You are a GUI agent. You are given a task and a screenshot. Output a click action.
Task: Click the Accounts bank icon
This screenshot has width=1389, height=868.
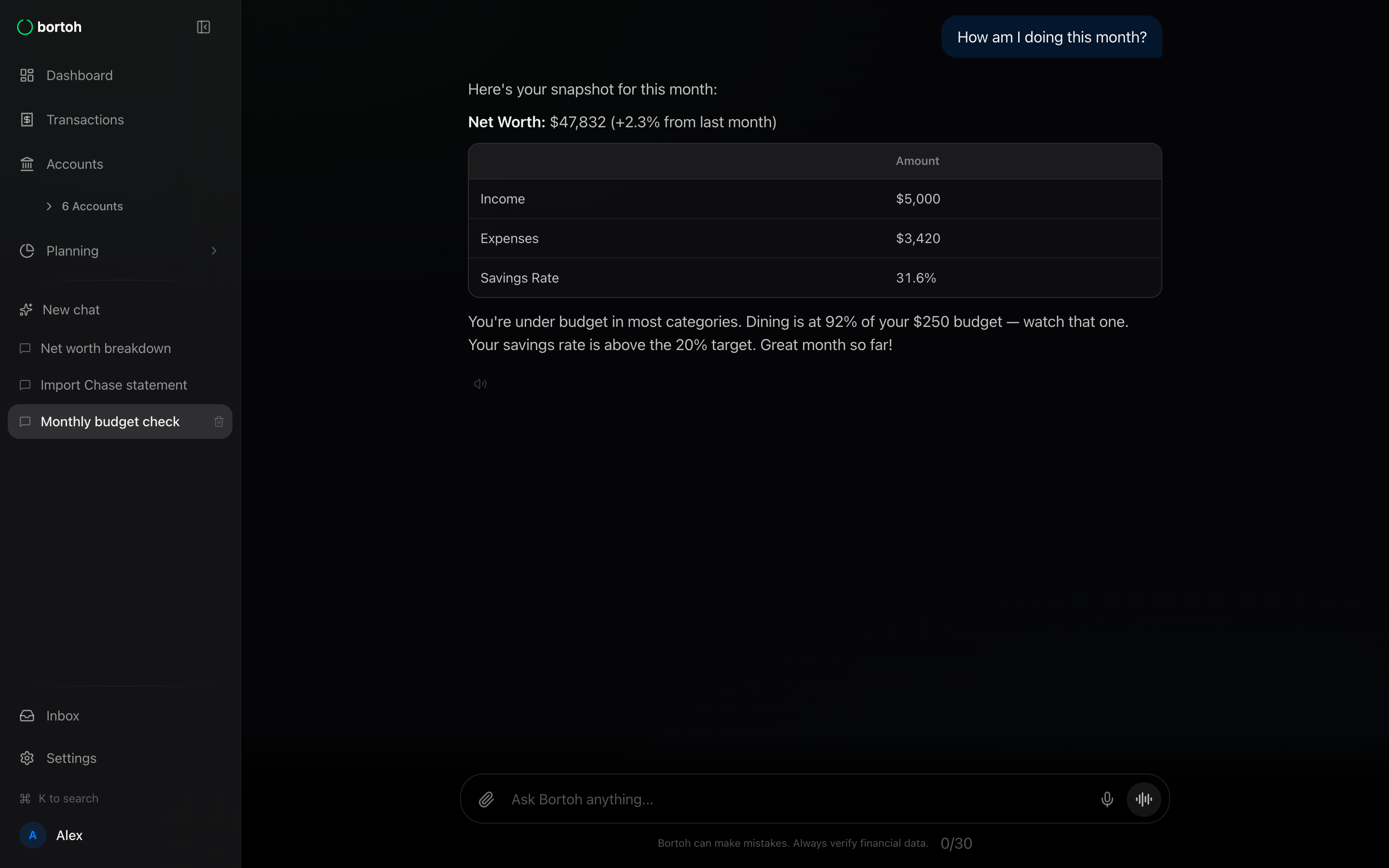pos(27,164)
